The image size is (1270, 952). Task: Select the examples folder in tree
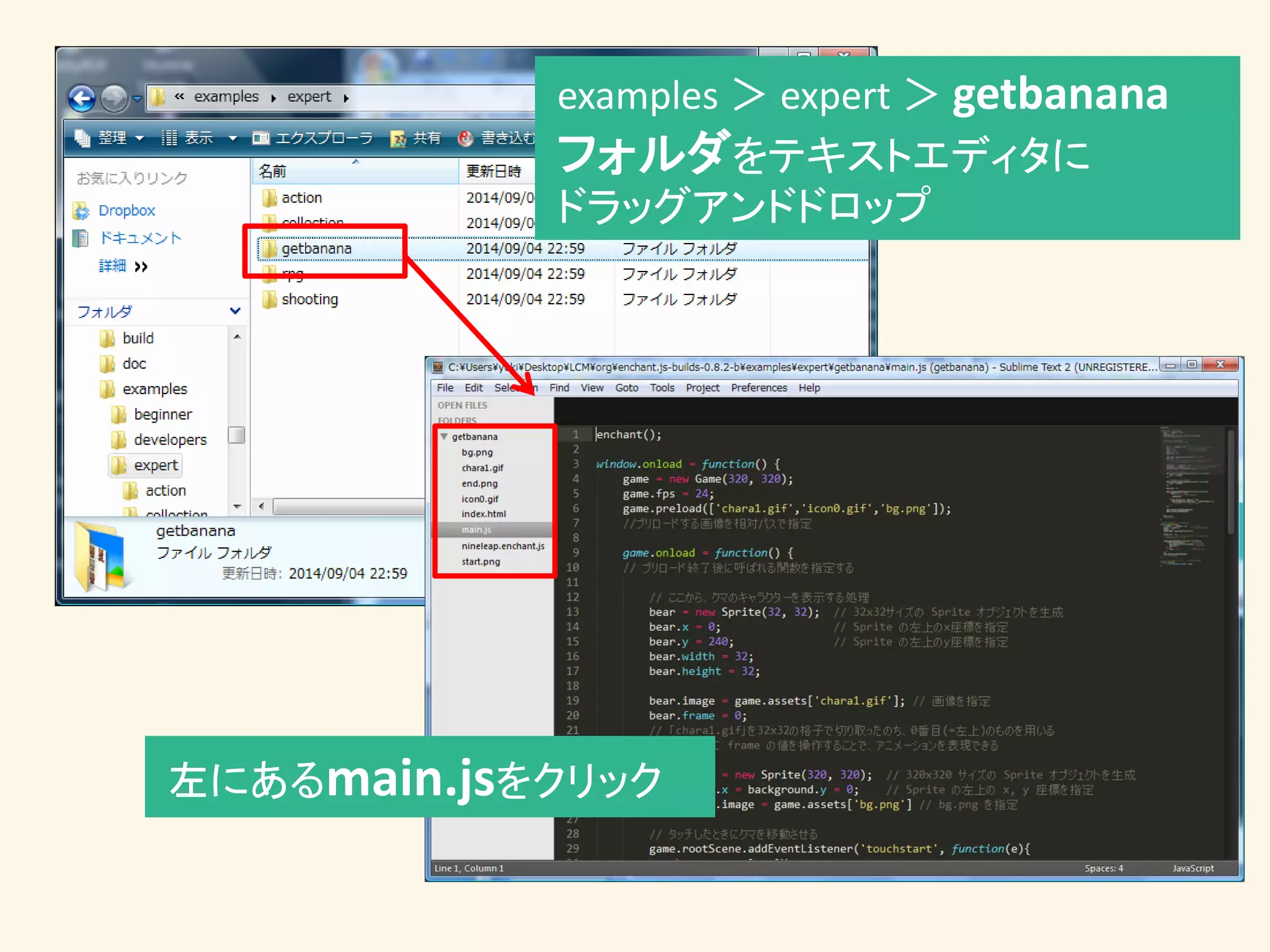pyautogui.click(x=143, y=389)
